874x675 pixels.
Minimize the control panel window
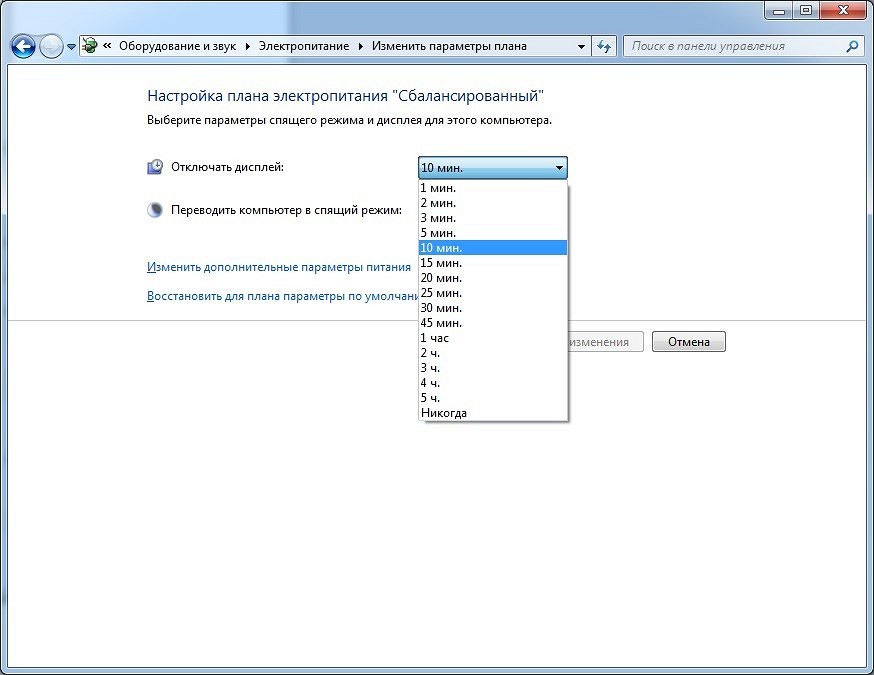click(779, 11)
